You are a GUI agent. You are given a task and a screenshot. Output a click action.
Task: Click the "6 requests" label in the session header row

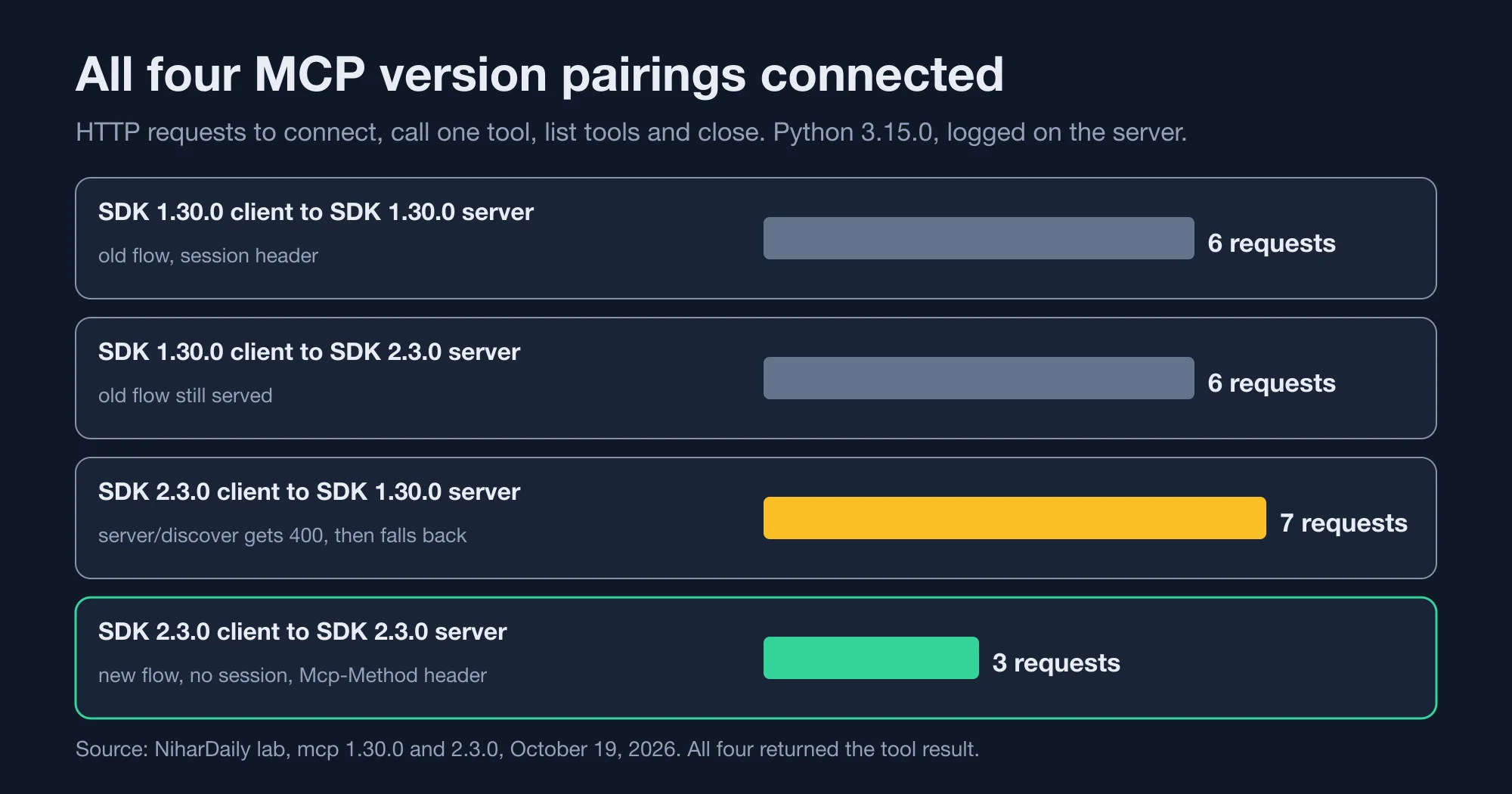1272,243
